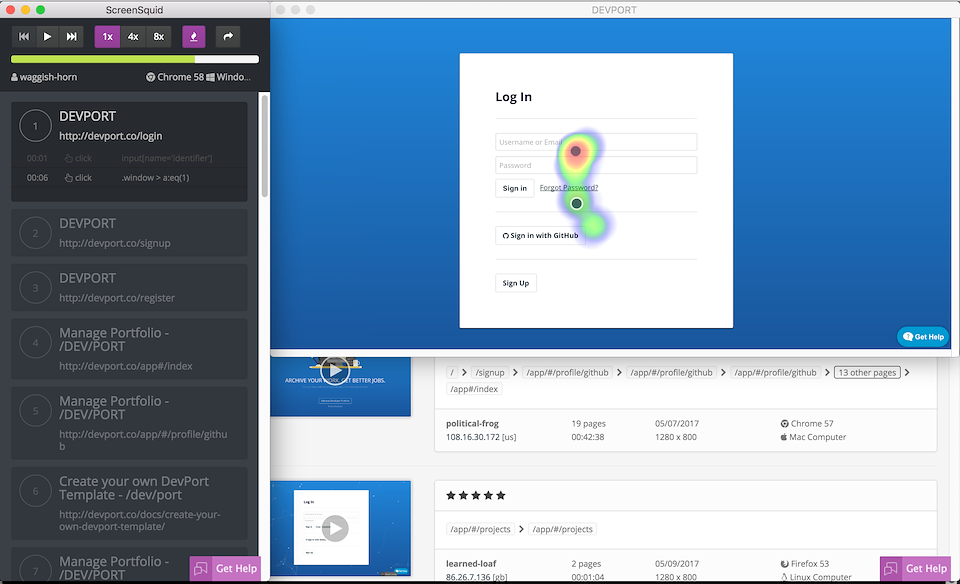The height and width of the screenshot is (584, 960).
Task: Expand the '13 other pages' breadcrumb
Action: click(866, 373)
